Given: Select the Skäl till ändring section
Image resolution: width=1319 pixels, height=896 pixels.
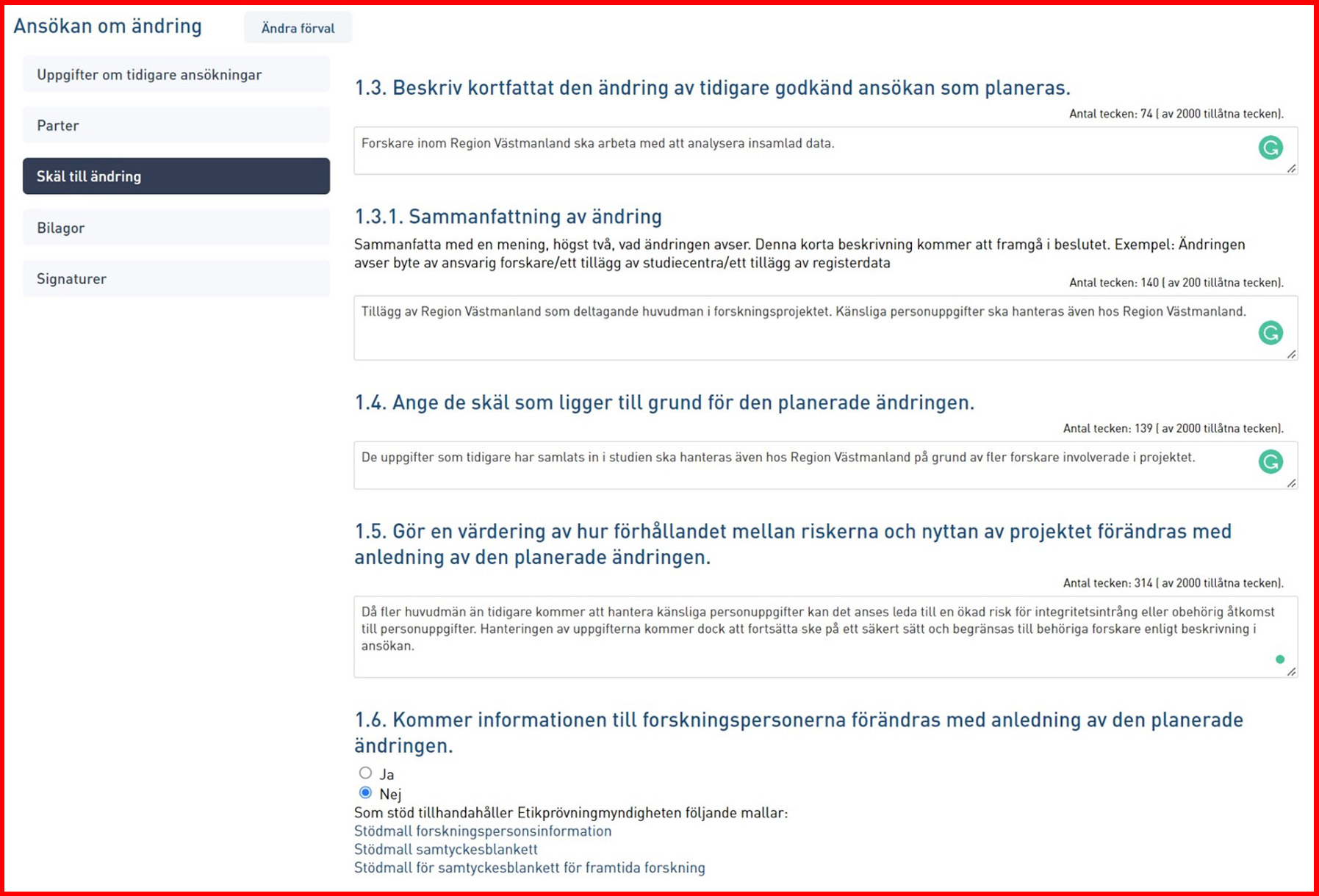Looking at the screenshot, I should (x=176, y=176).
